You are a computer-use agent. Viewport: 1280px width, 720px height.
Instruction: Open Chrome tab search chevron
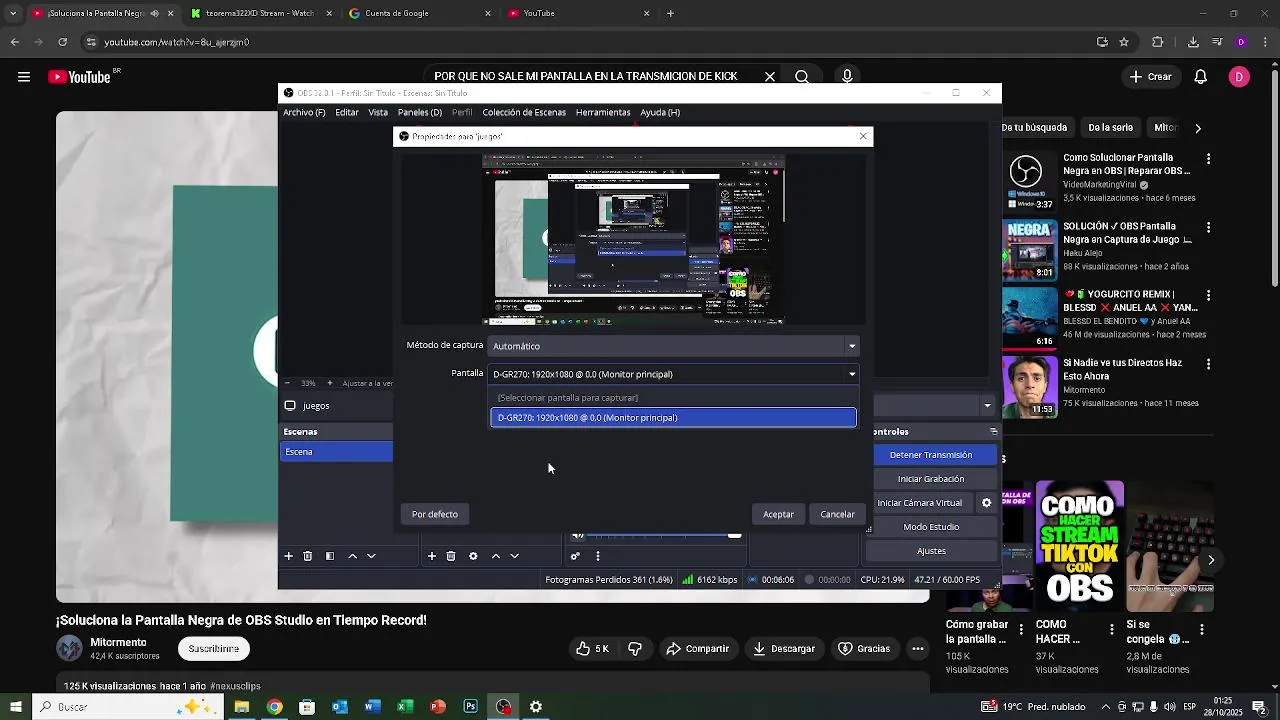tap(12, 13)
